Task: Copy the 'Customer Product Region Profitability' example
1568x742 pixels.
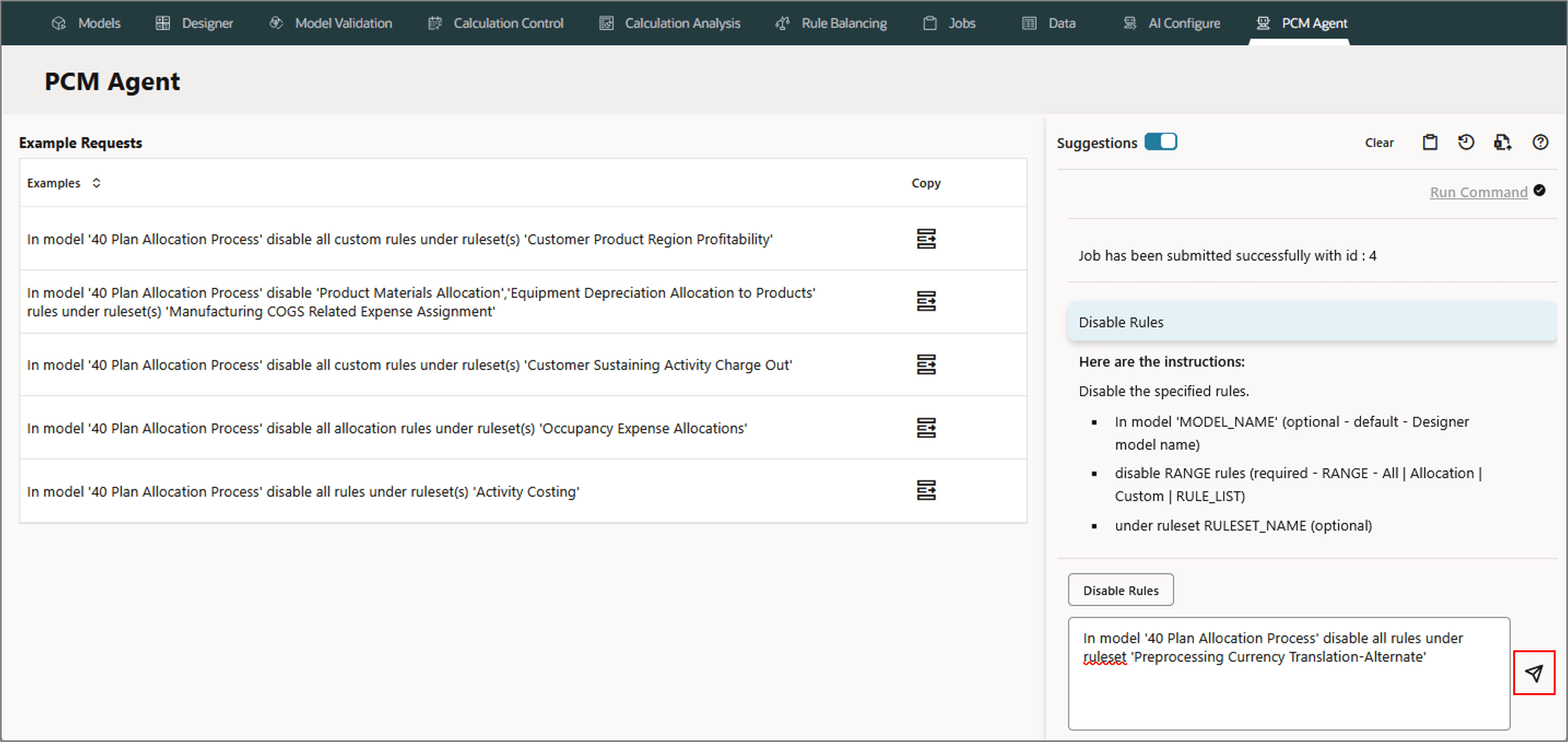Action: [926, 239]
